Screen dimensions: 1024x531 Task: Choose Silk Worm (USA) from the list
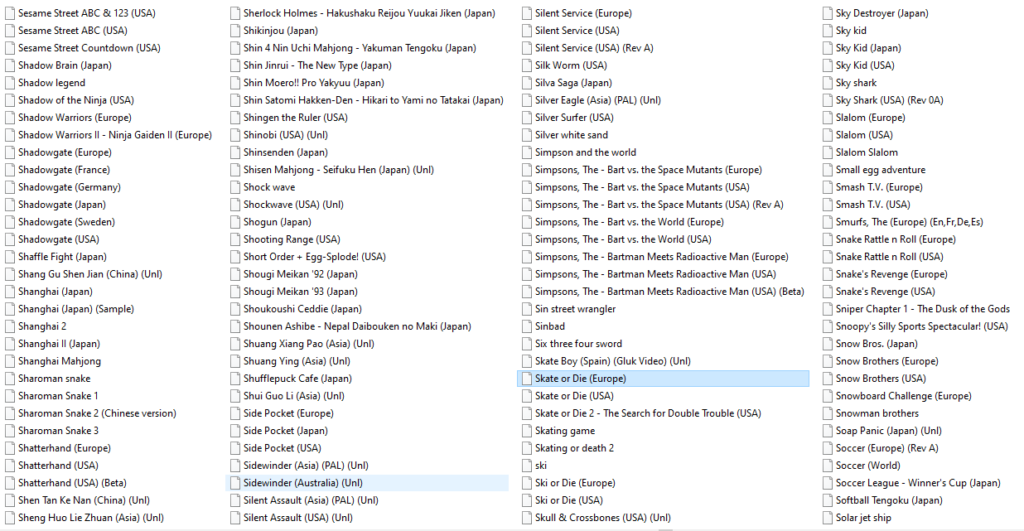pyautogui.click(x=571, y=65)
